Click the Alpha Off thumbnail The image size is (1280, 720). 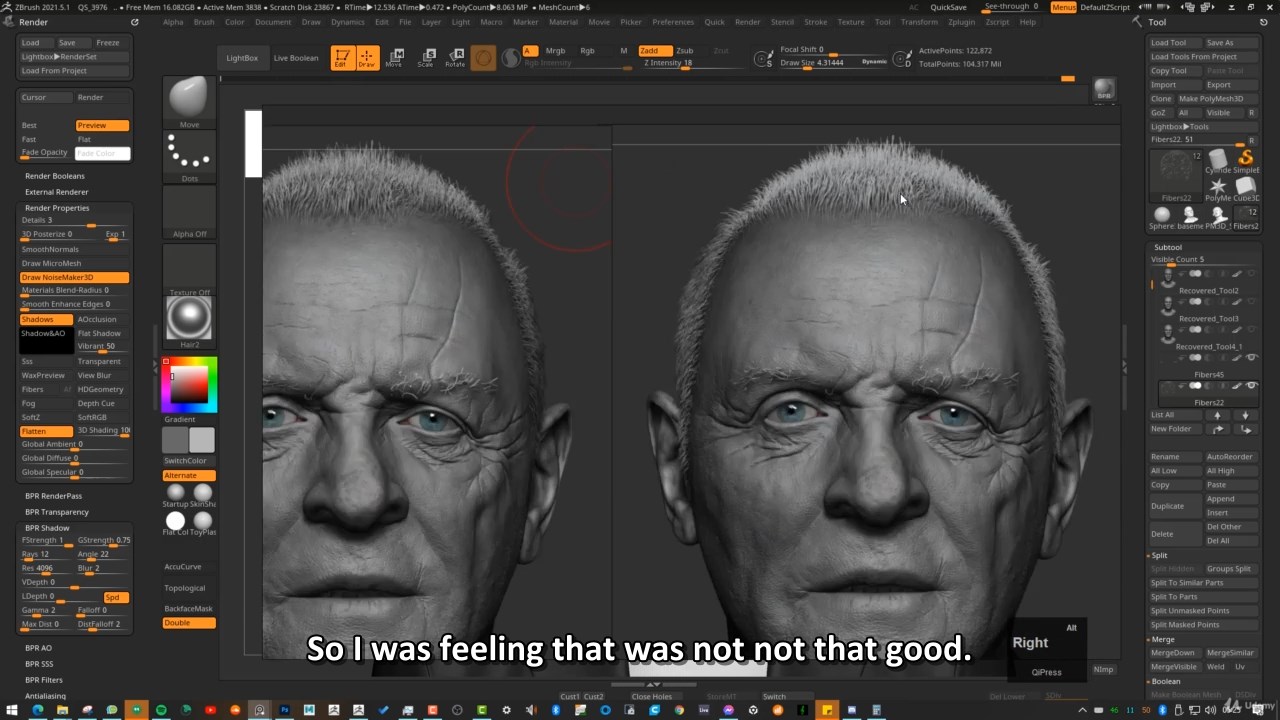tap(189, 210)
